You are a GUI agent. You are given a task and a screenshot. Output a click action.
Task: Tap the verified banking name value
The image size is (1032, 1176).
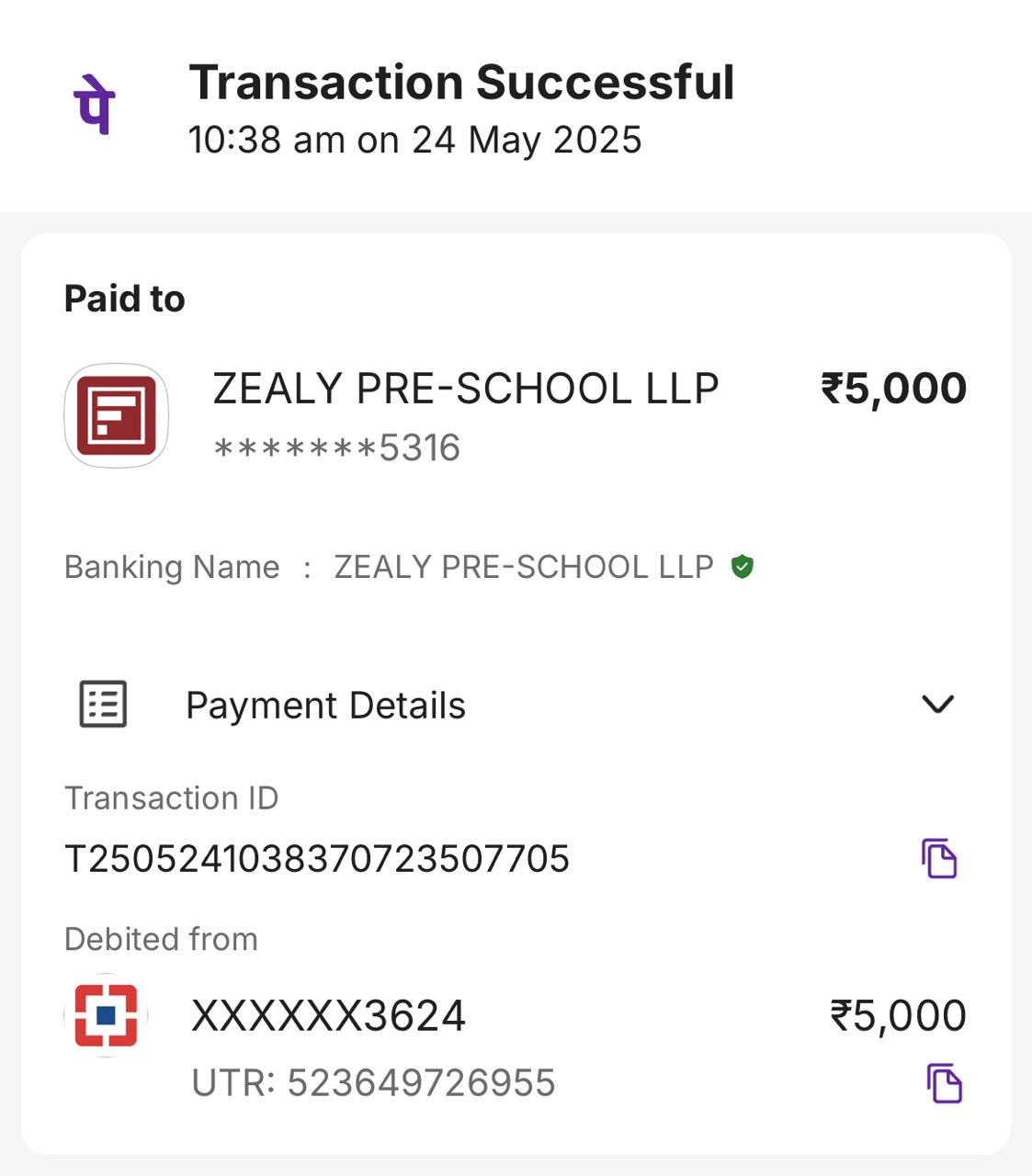point(524,567)
